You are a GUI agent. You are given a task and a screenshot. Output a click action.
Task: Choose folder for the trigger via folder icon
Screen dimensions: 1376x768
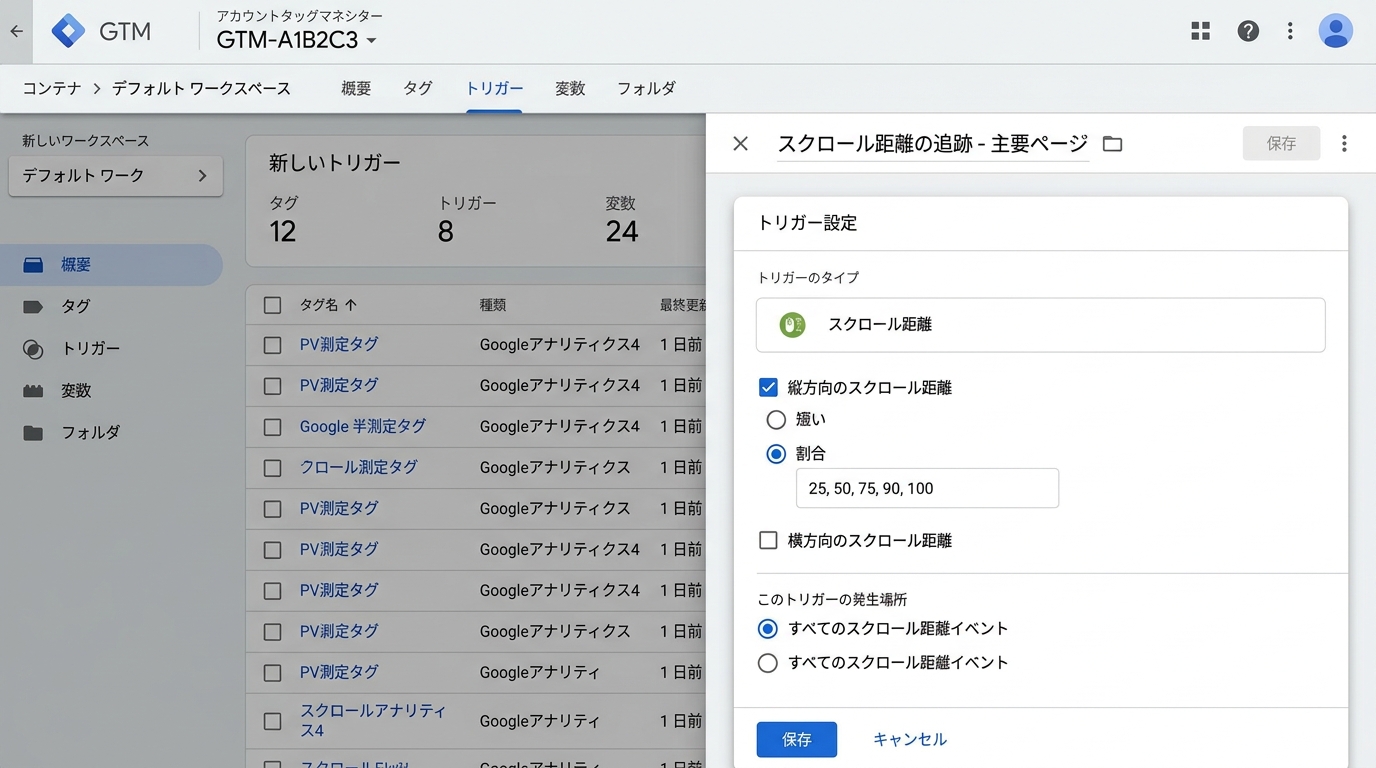1112,144
